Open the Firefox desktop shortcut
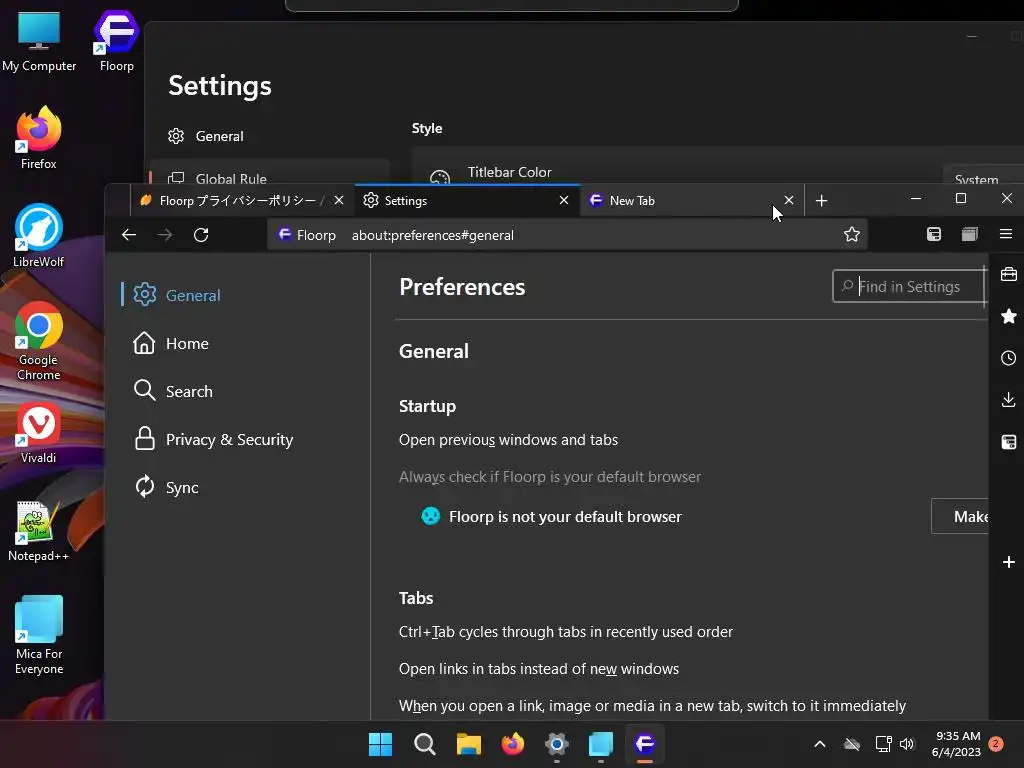The image size is (1024, 768). click(39, 138)
